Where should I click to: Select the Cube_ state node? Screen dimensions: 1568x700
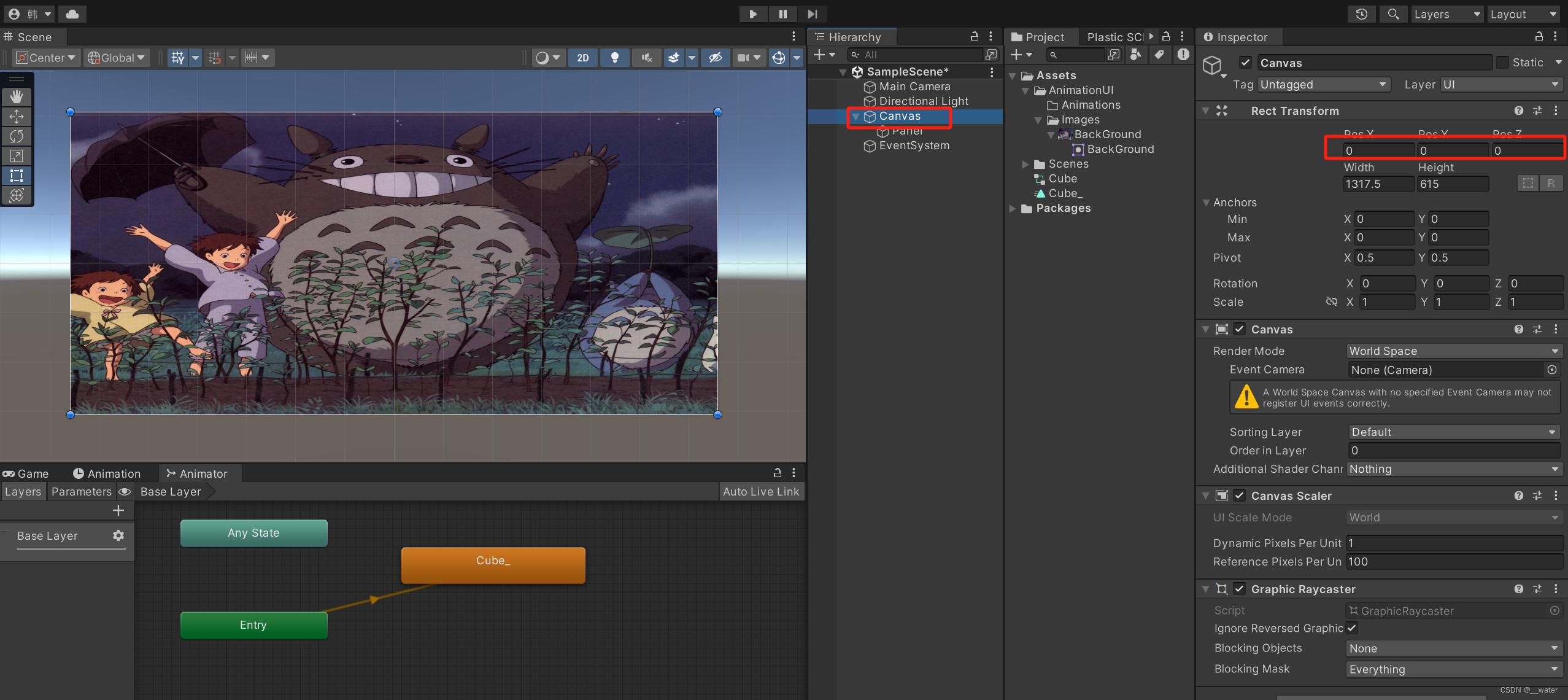493,565
